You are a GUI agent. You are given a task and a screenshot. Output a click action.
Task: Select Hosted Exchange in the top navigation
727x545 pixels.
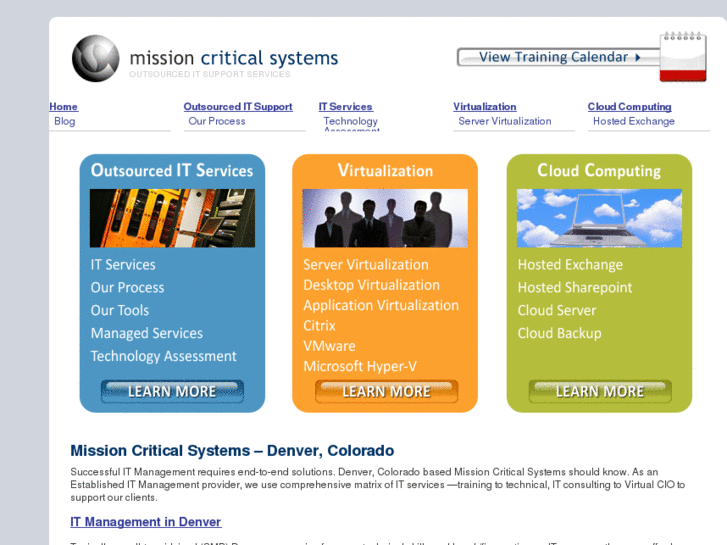click(633, 121)
